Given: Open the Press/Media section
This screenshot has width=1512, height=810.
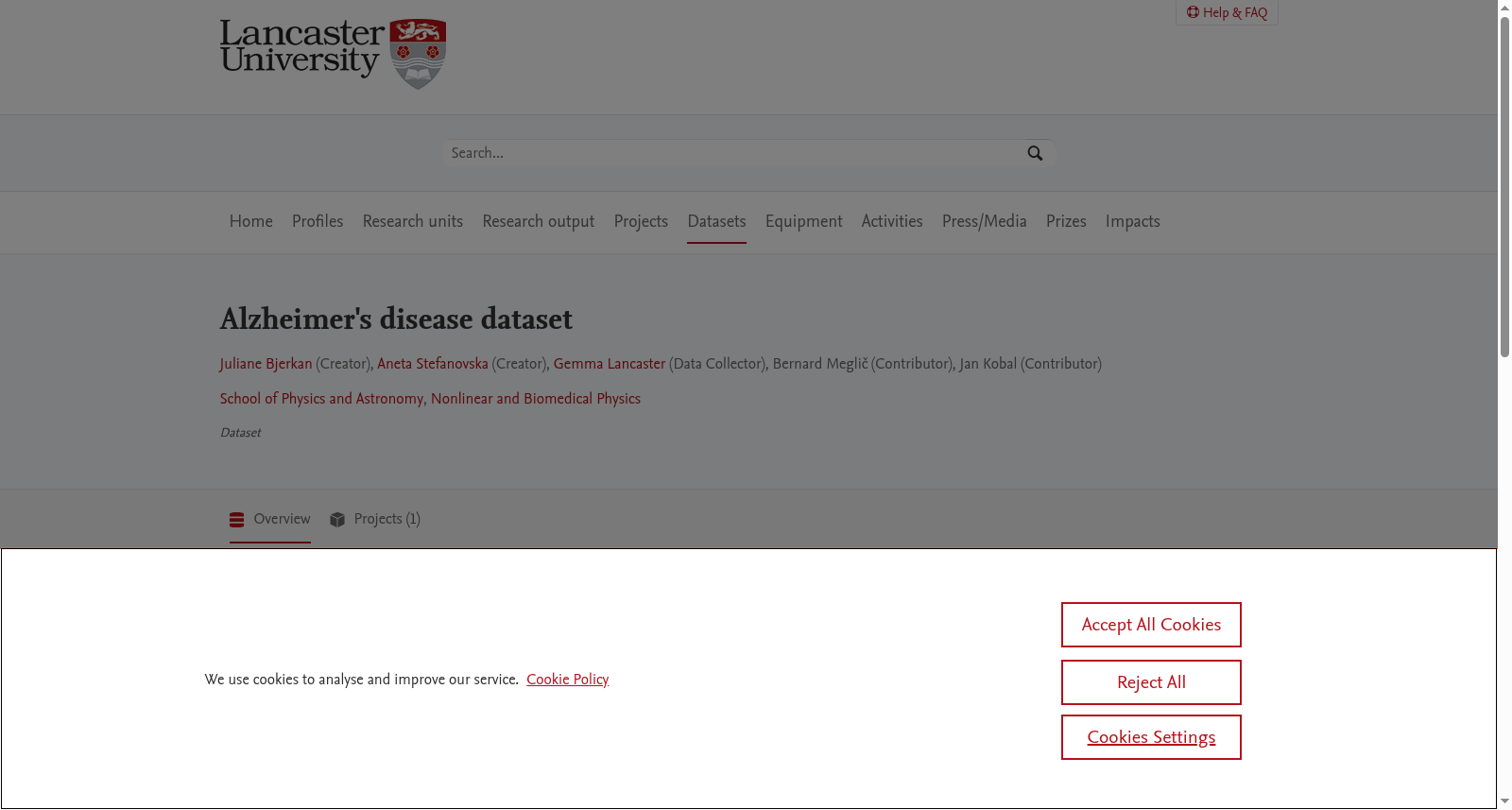Looking at the screenshot, I should [985, 221].
